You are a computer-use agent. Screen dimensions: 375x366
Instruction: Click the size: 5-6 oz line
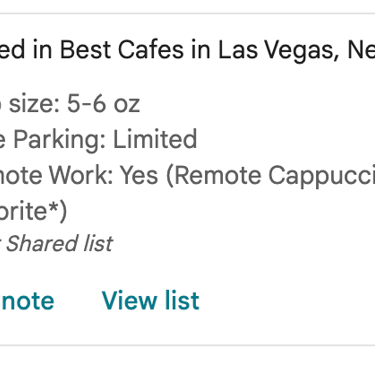70,103
